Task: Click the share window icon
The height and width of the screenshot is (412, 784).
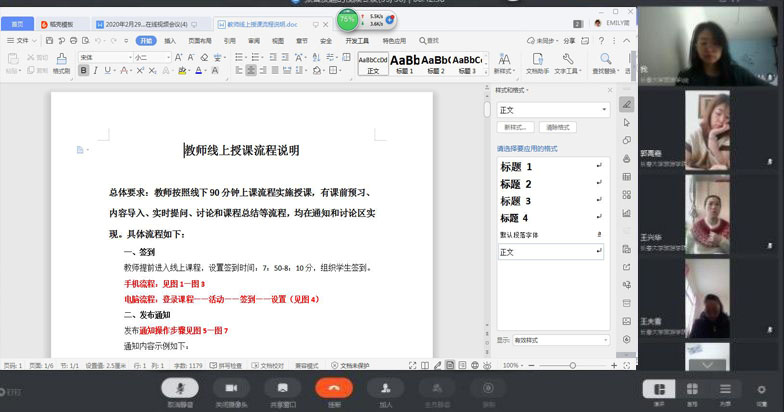Action: (283, 388)
